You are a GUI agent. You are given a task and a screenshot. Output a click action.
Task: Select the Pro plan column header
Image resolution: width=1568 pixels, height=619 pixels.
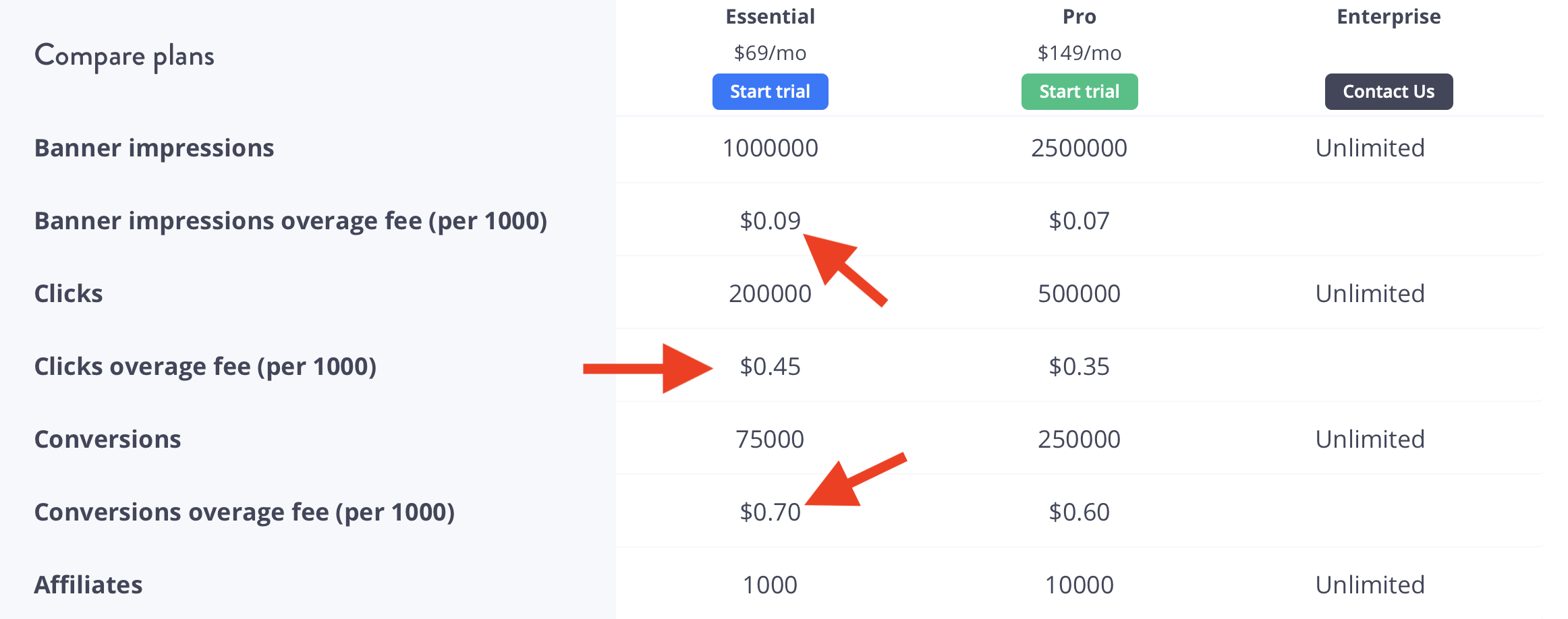tap(1080, 16)
